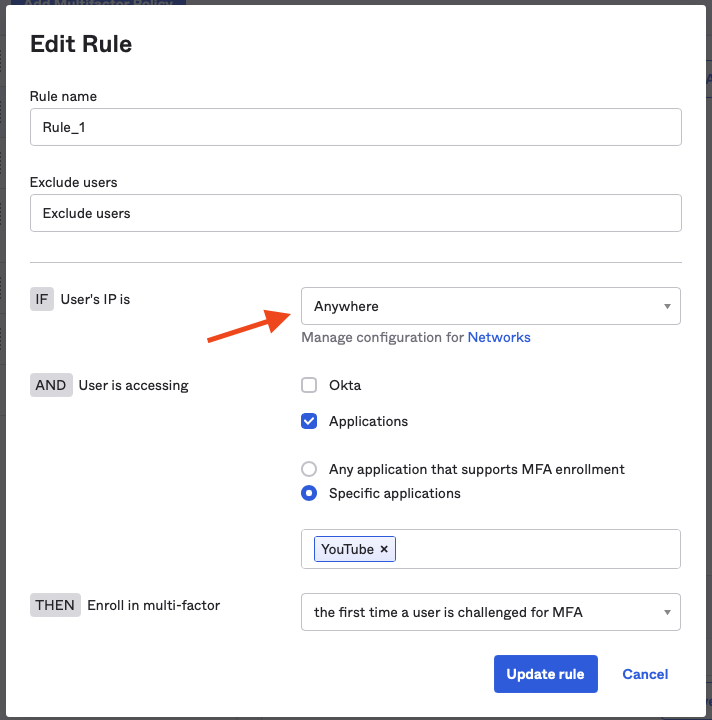The width and height of the screenshot is (712, 720).
Task: Click the AND condition badge
Action: click(x=51, y=385)
